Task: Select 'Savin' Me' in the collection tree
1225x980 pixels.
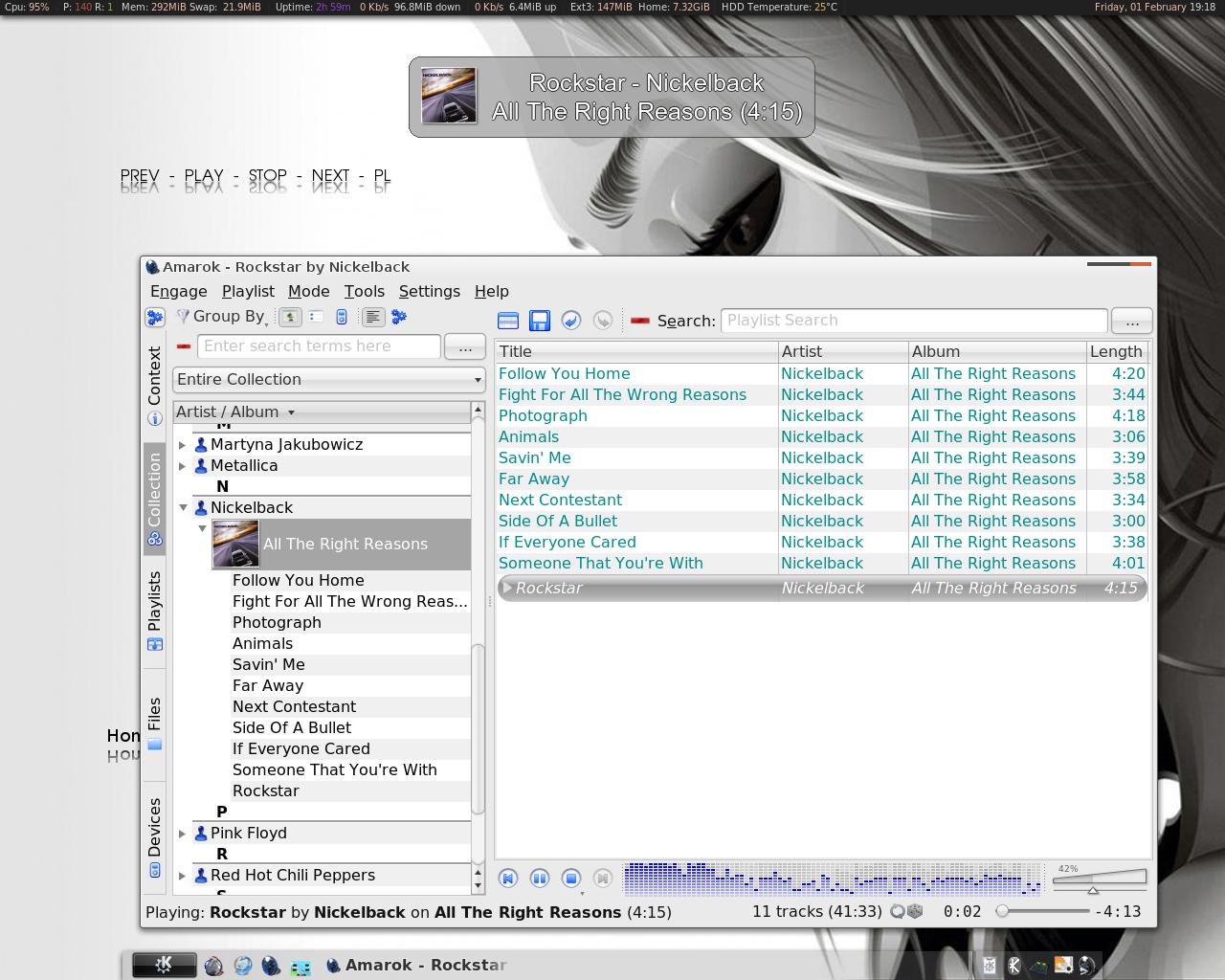Action: click(269, 665)
